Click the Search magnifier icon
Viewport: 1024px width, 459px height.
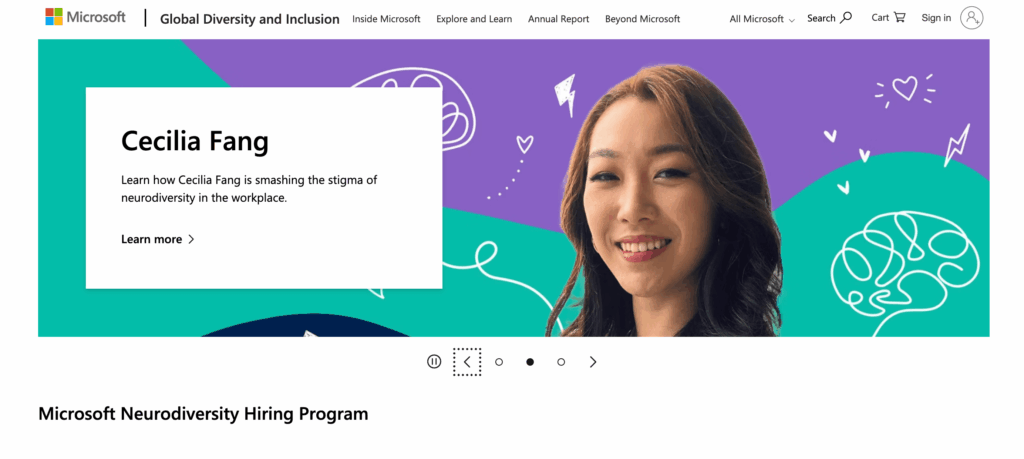coord(846,18)
